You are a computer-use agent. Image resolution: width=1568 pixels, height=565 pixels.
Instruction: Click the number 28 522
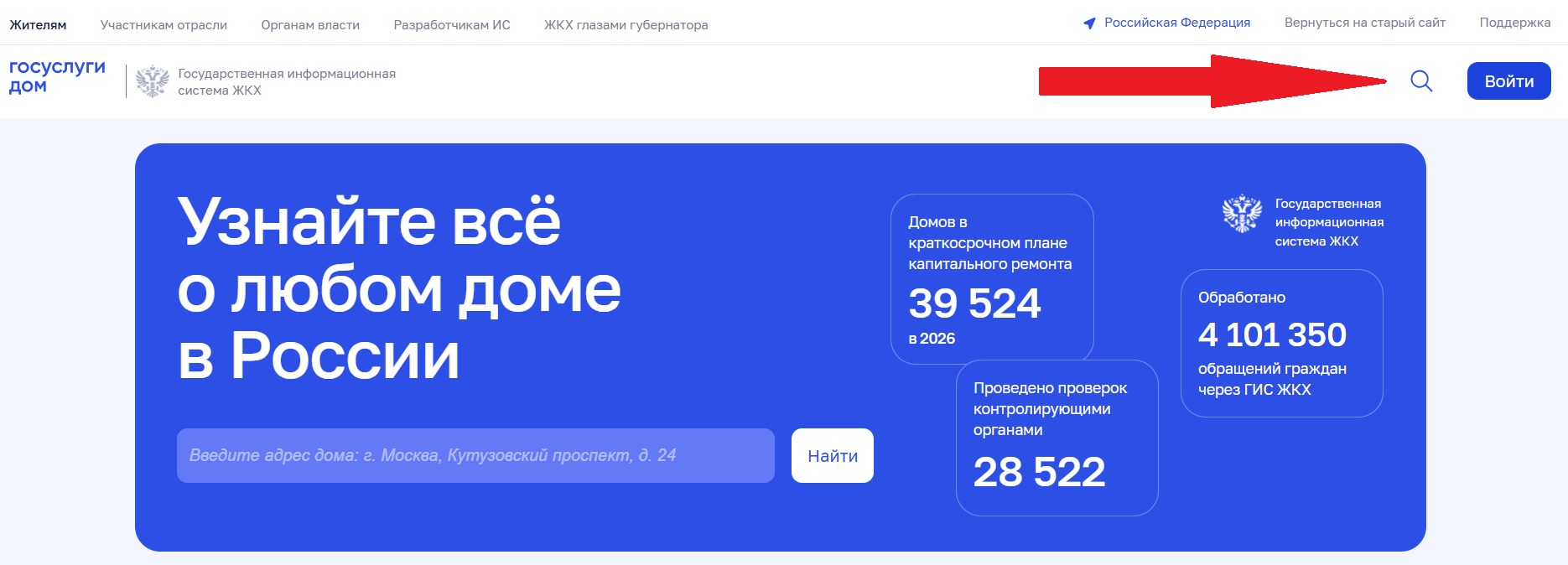point(1040,472)
